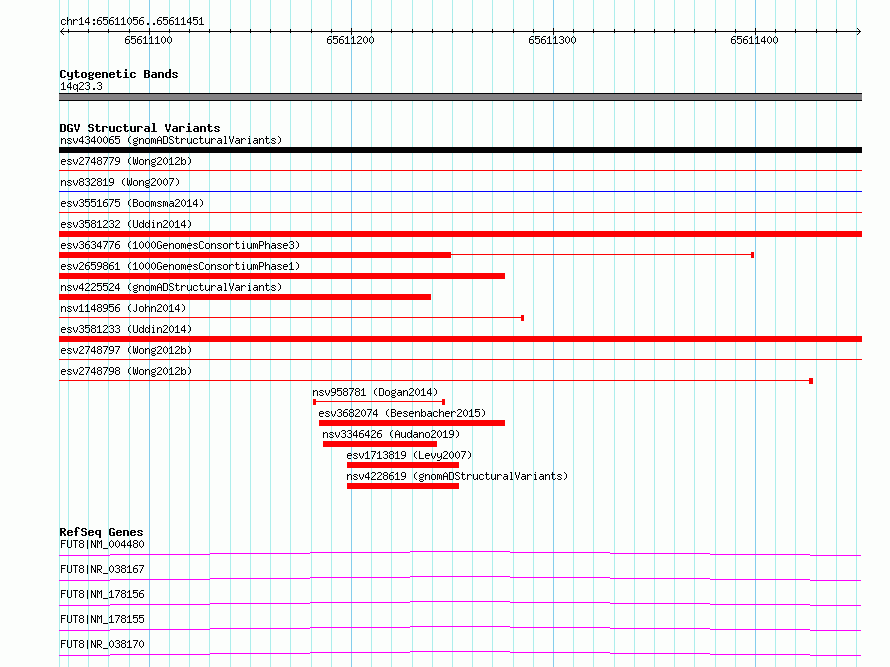Select ruler position 65611400
The image size is (890, 667).
click(x=754, y=40)
